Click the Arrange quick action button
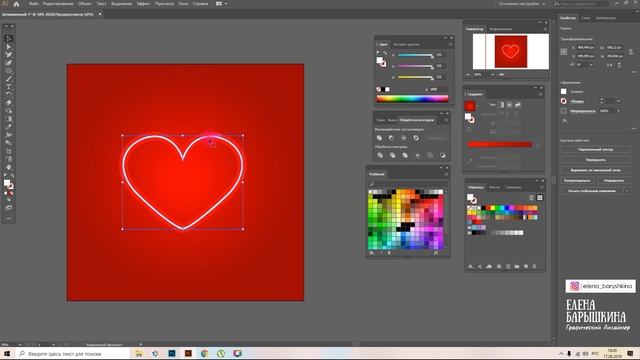This screenshot has height=360, width=640. click(614, 180)
